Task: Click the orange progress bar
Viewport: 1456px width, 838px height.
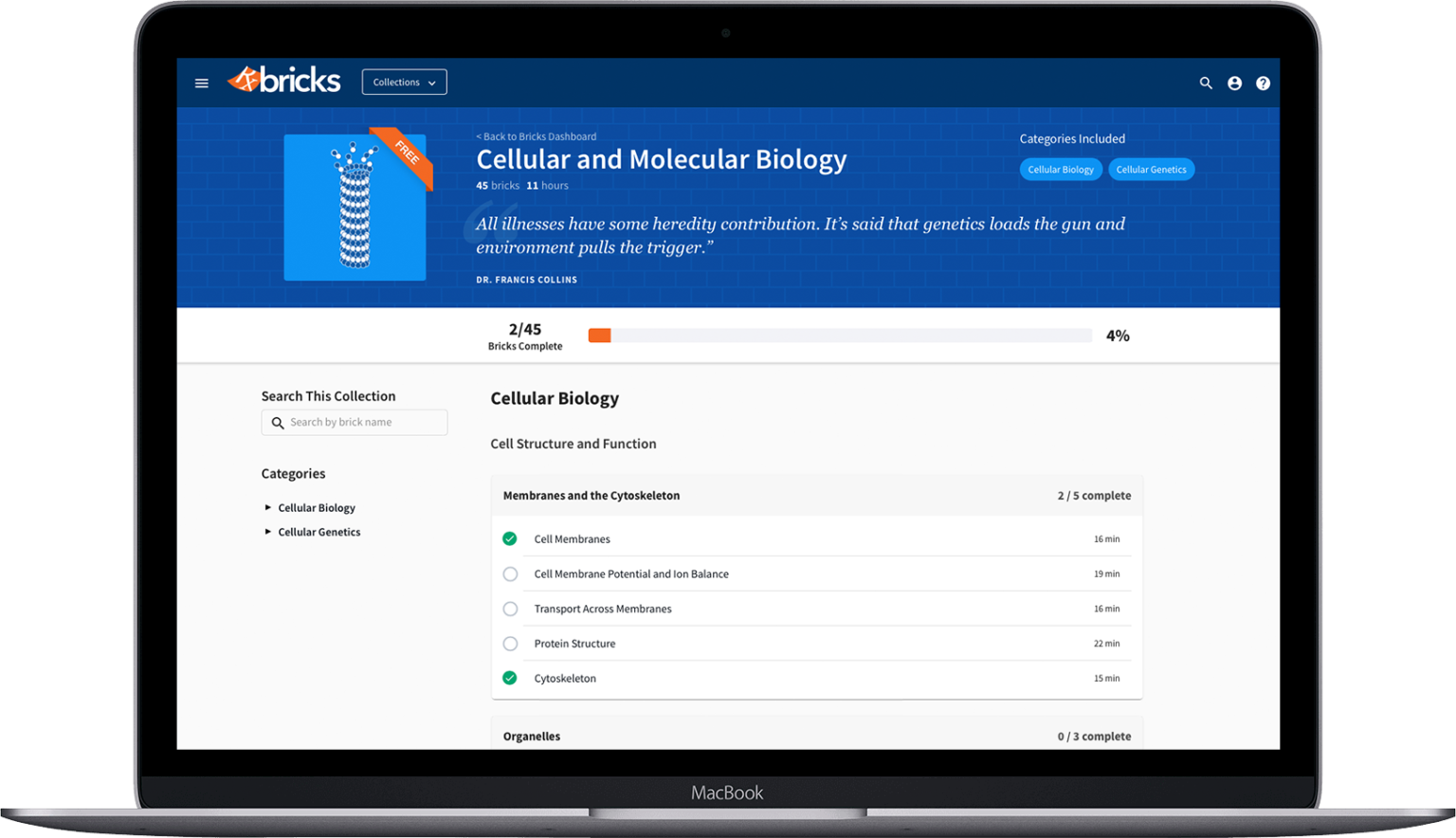Action: (600, 335)
